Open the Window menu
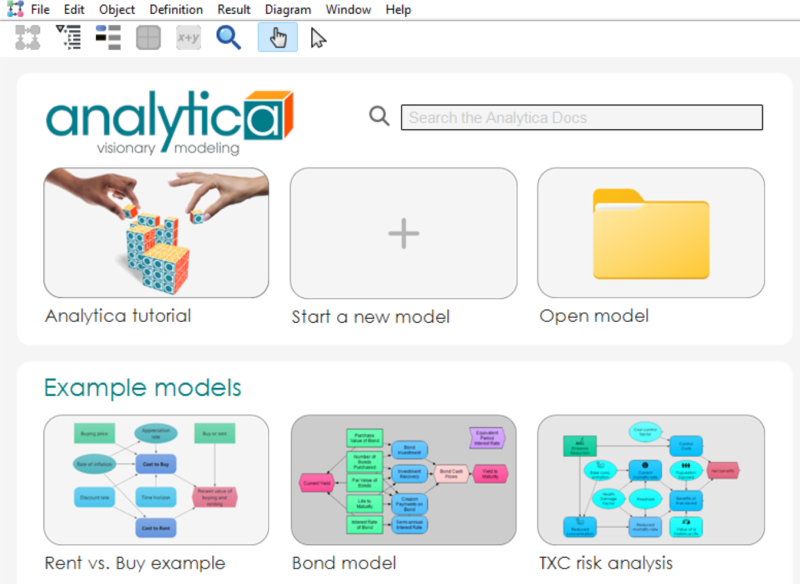800x584 pixels. [348, 10]
